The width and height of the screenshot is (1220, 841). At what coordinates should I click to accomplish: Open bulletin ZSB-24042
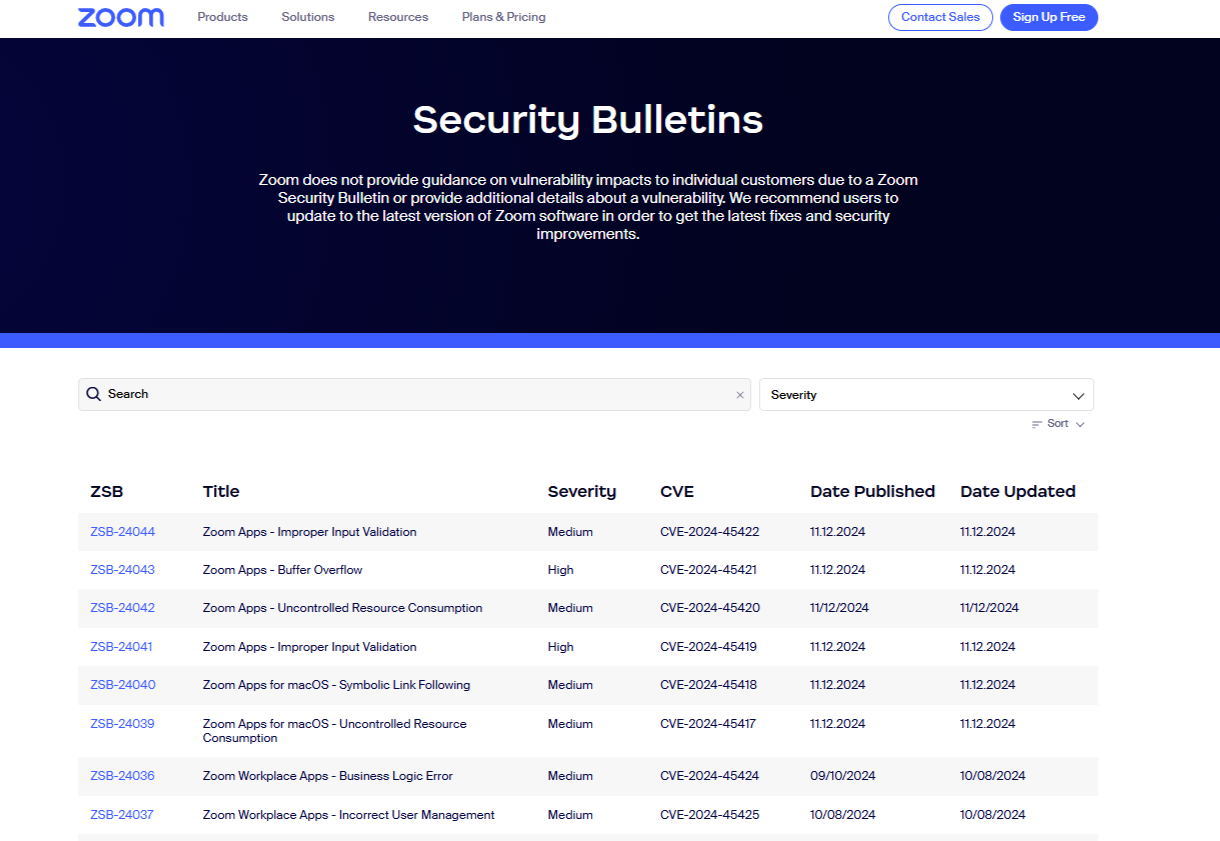tap(123, 608)
